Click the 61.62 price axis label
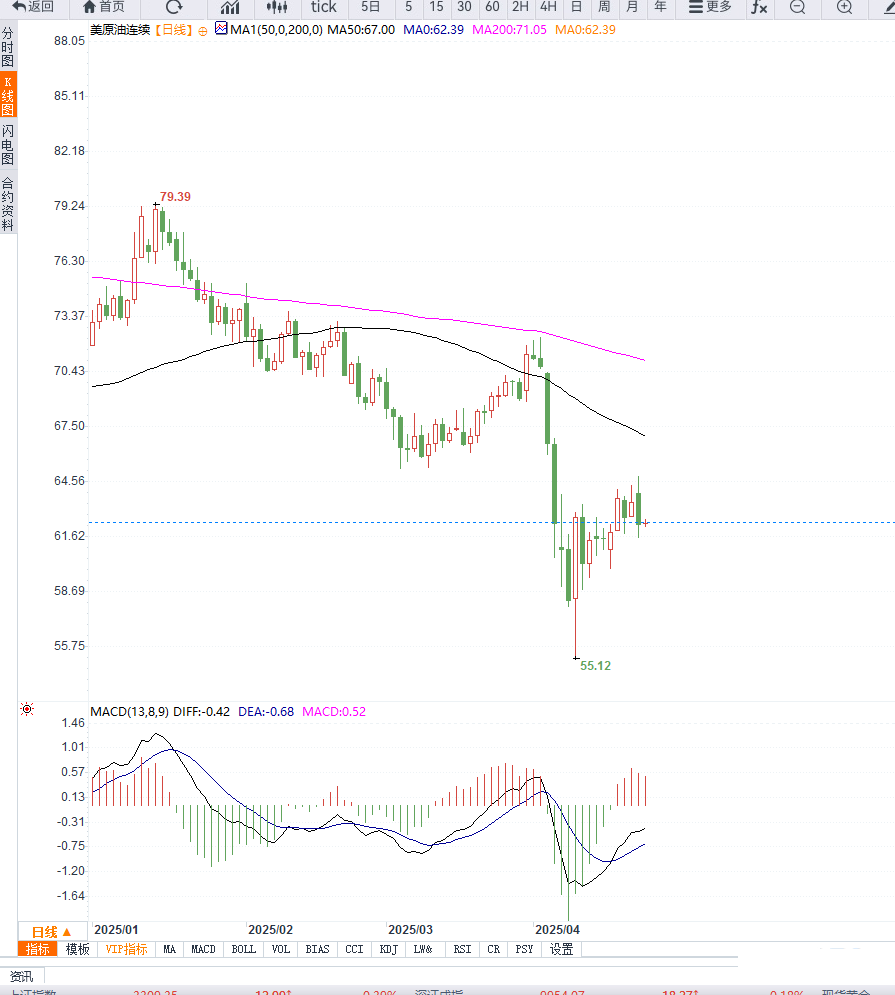895x995 pixels. 69,536
